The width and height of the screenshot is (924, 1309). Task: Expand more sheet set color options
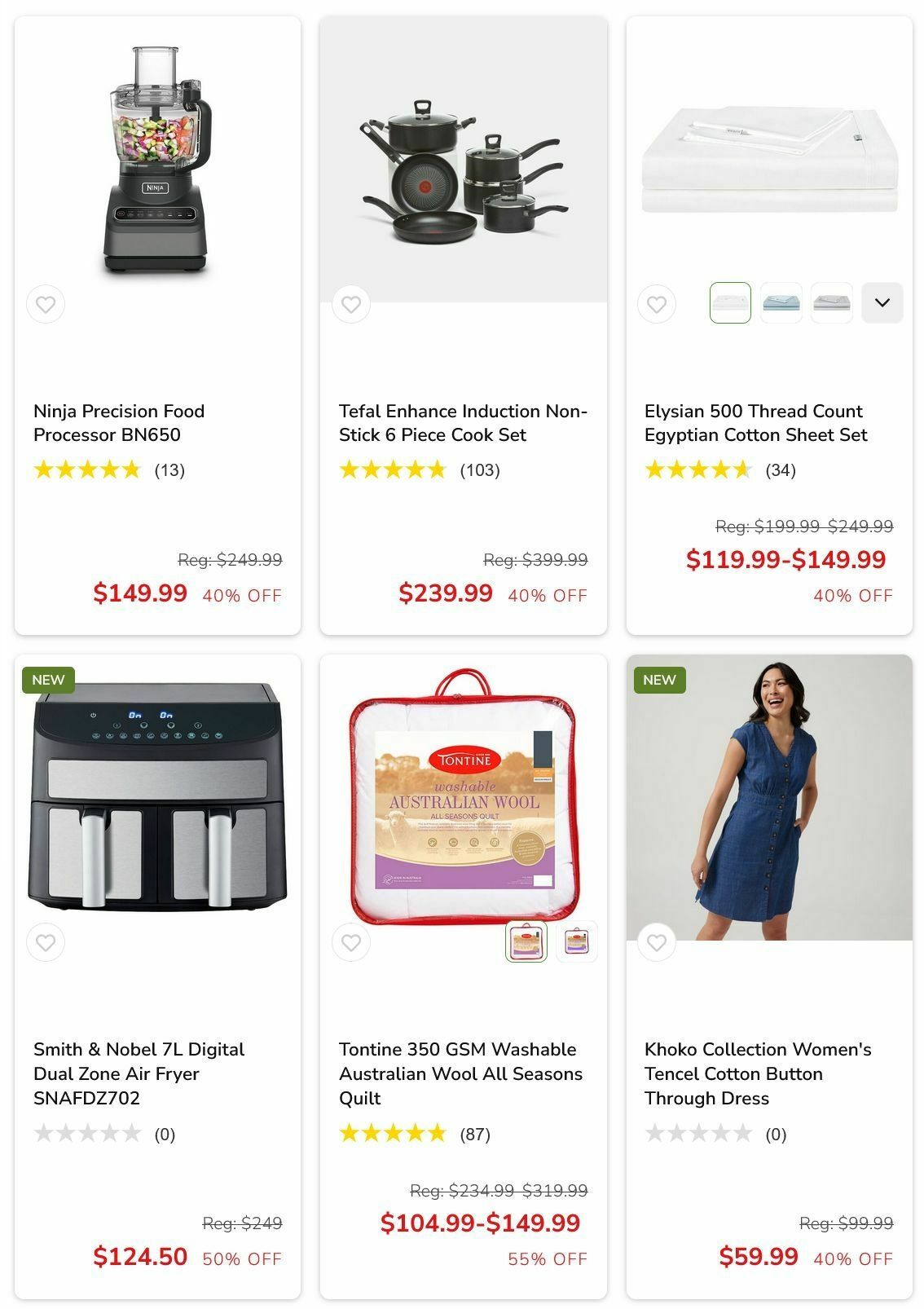(x=882, y=302)
